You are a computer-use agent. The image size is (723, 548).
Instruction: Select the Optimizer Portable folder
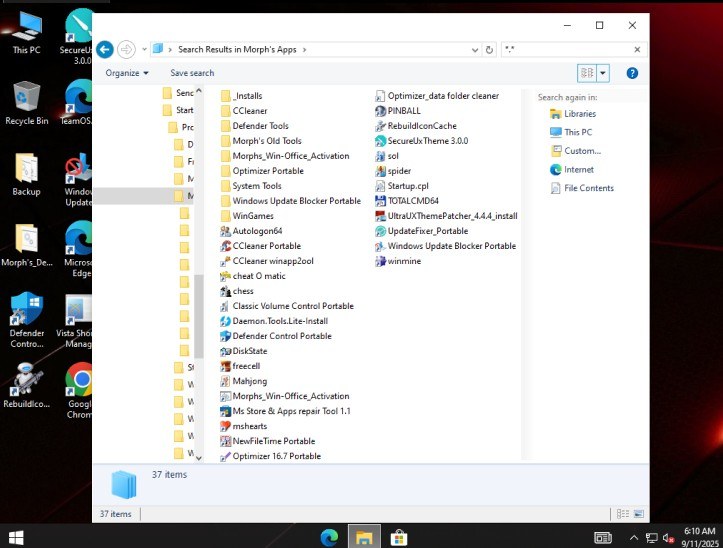coord(262,171)
